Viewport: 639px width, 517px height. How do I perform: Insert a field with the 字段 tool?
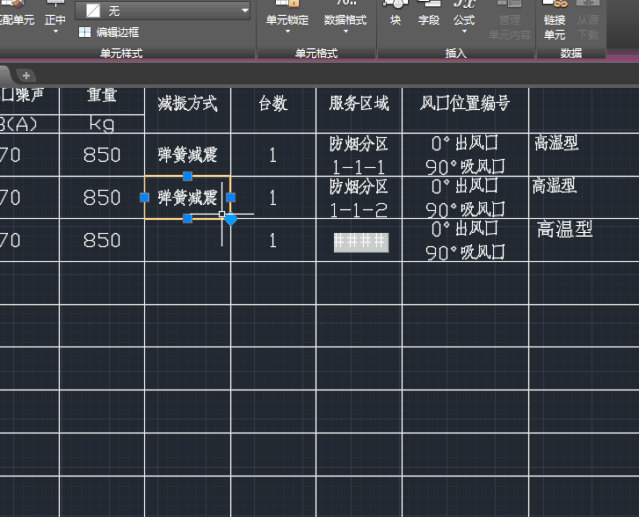point(429,14)
